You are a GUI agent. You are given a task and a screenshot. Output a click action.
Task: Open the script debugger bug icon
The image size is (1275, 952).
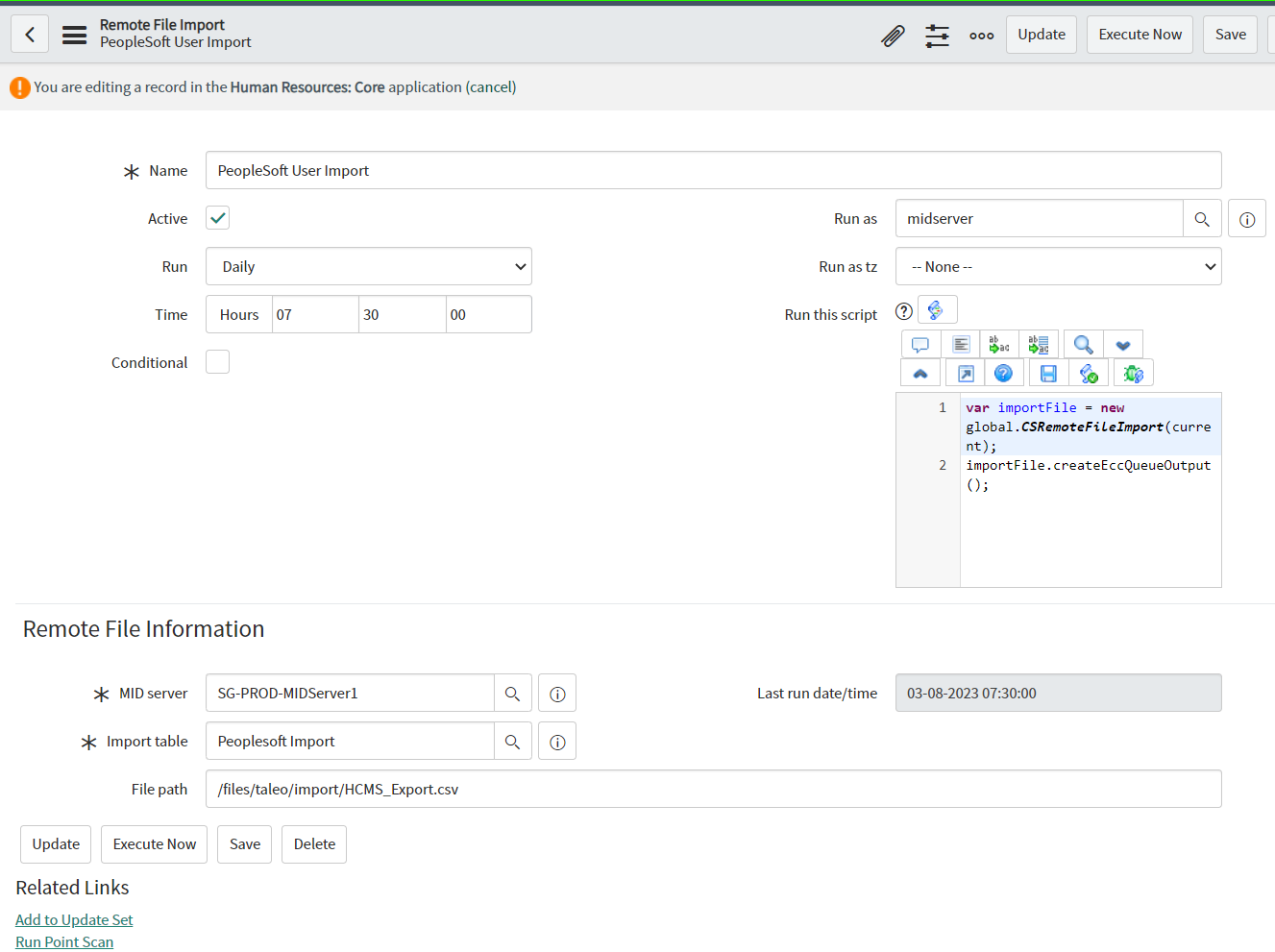(1133, 374)
